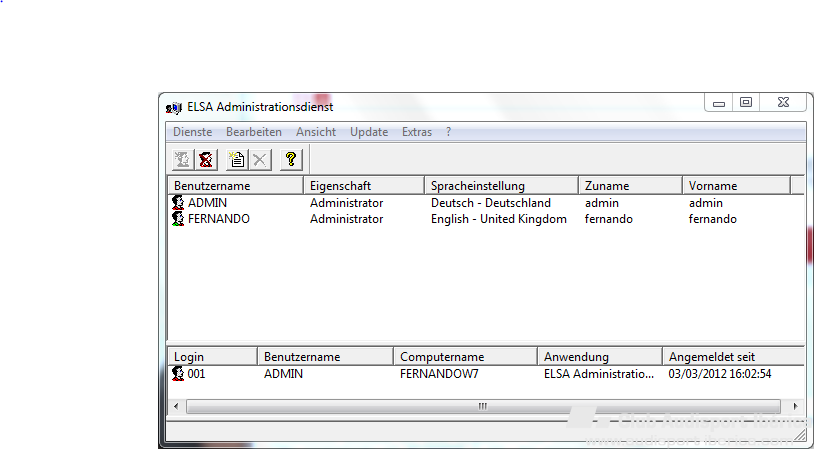Minimize the ELSA Administrationsdienst window
Screen dimensions: 814x449
pos(718,103)
